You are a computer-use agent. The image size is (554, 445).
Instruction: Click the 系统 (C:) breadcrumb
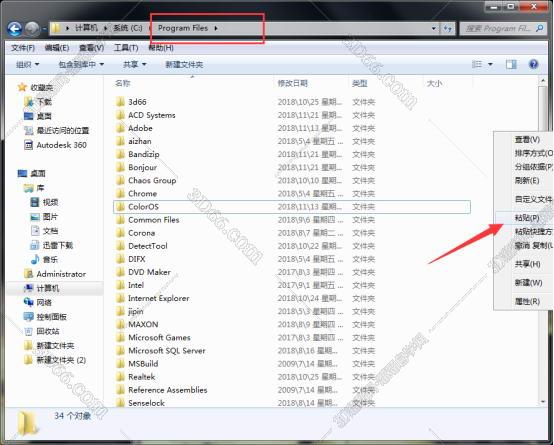tap(128, 28)
